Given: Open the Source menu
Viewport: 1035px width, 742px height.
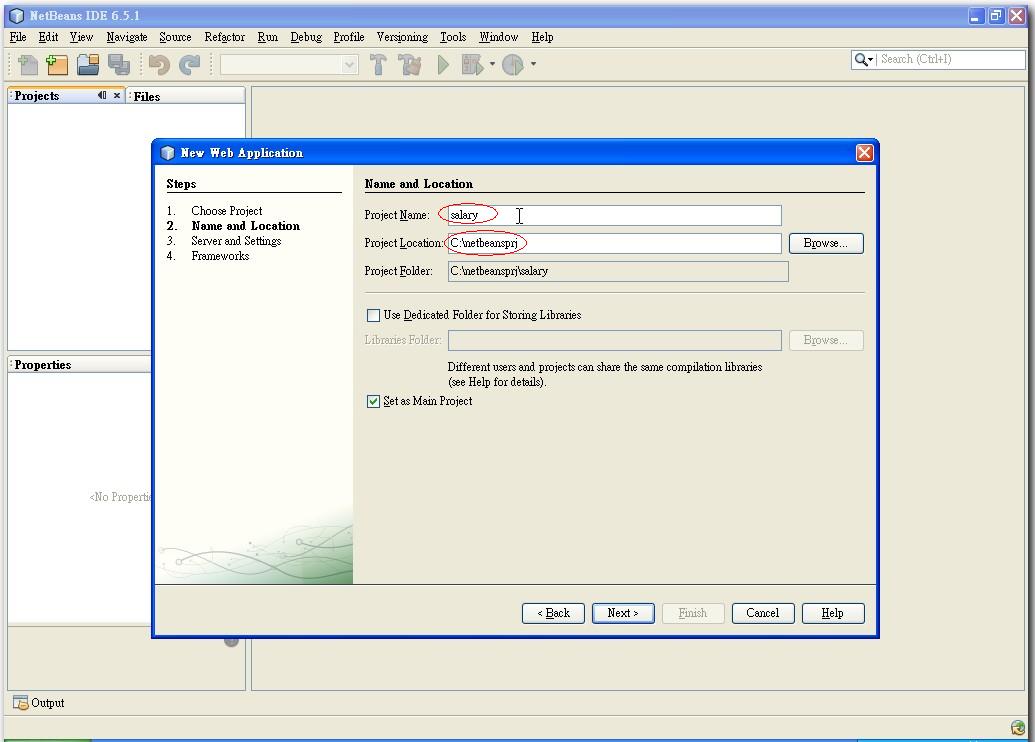Looking at the screenshot, I should point(175,37).
